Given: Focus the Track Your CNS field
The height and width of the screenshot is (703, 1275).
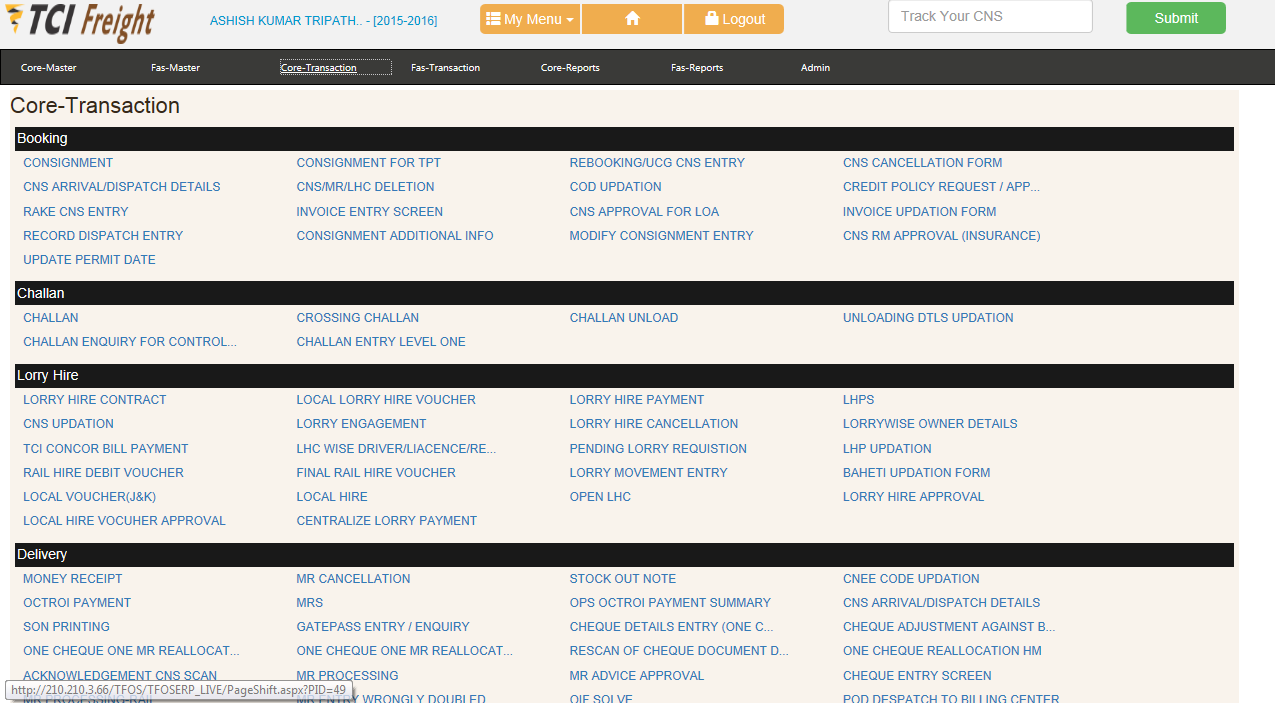Looking at the screenshot, I should 990,16.
